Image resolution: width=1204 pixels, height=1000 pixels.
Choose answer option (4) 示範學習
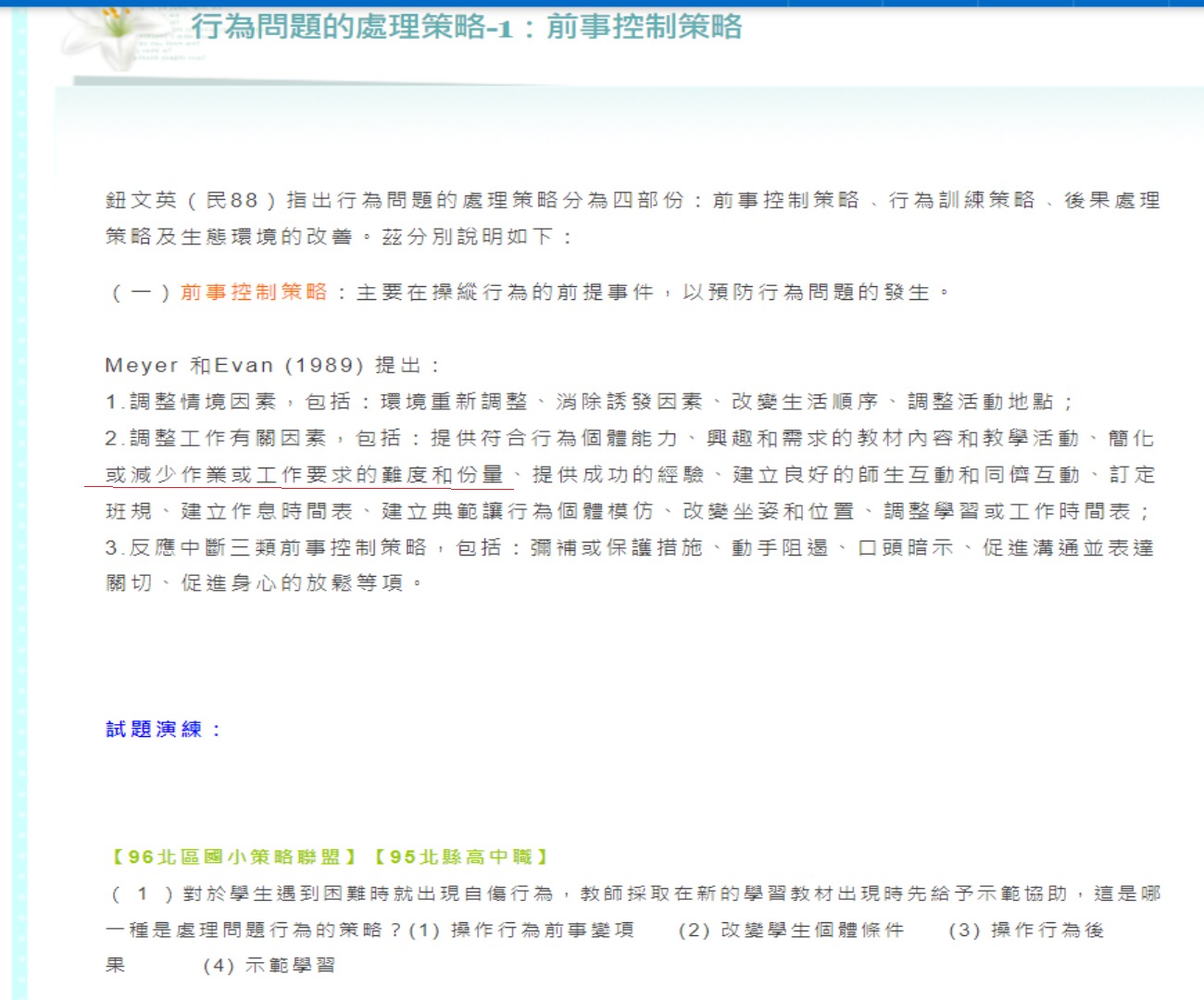click(x=270, y=966)
